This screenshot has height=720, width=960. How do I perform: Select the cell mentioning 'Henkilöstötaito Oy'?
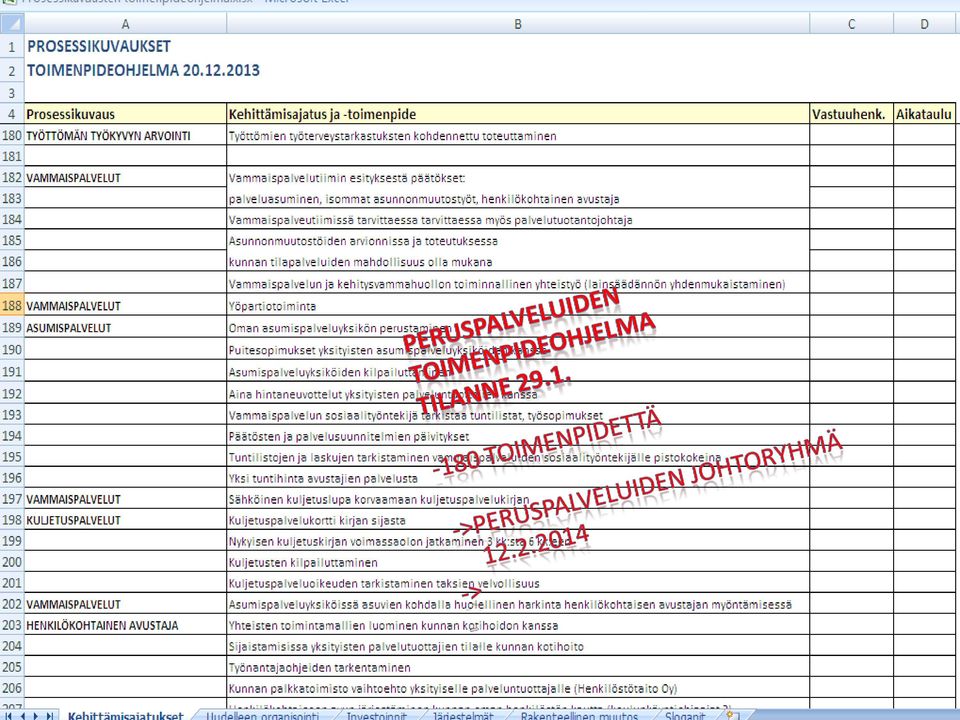click(518, 688)
